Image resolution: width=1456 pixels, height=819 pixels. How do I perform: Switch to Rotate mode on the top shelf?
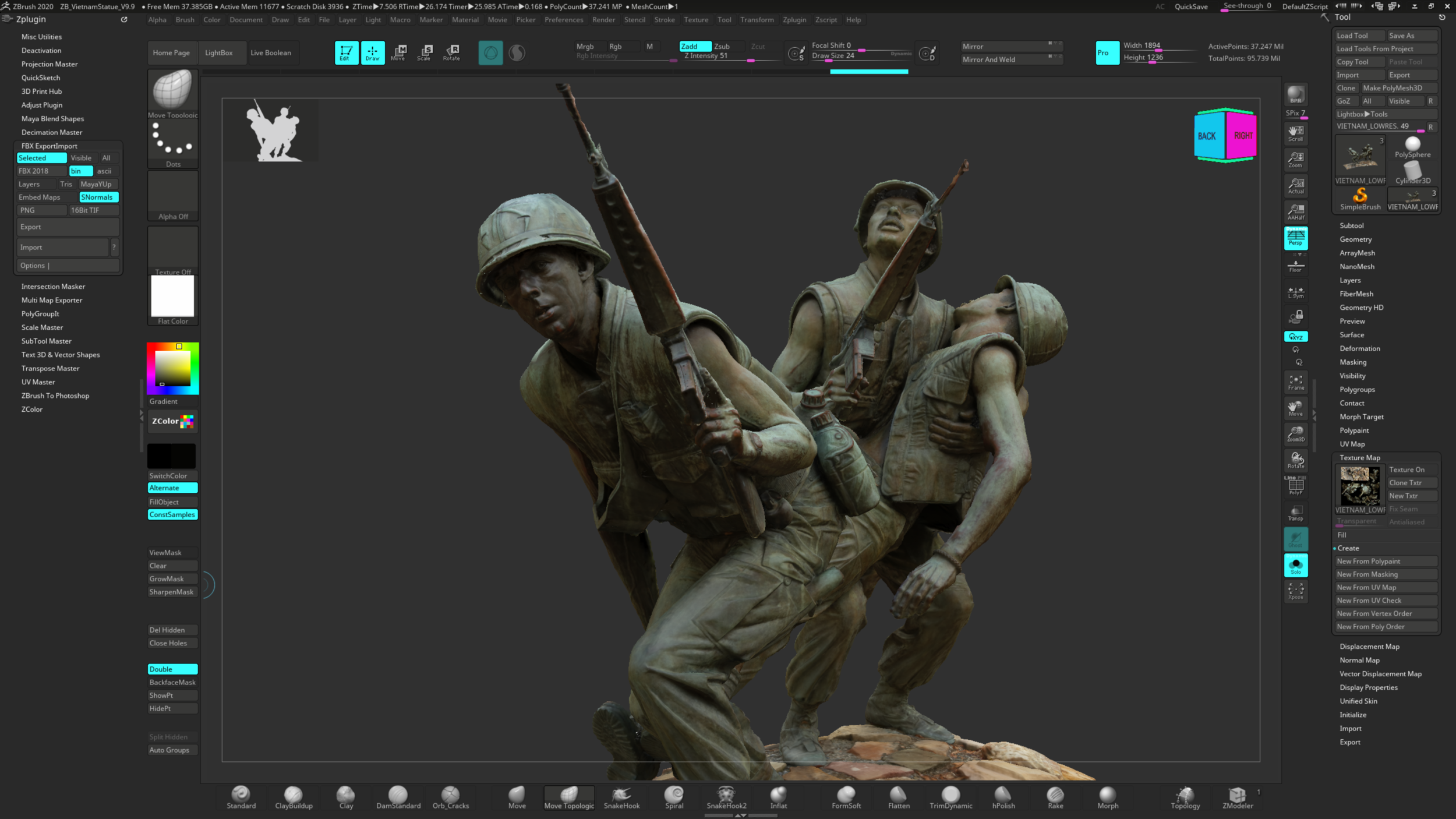(451, 52)
